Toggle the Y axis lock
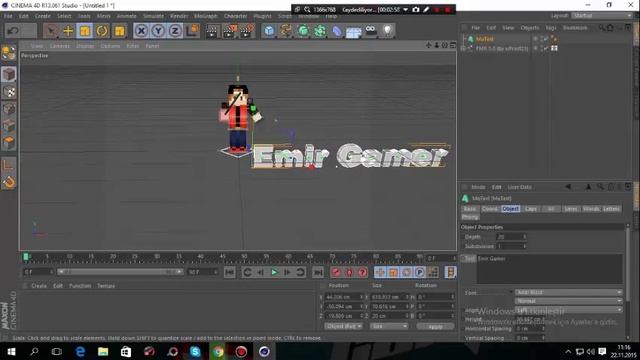Viewport: 640px width, 360px height. pyautogui.click(x=158, y=31)
